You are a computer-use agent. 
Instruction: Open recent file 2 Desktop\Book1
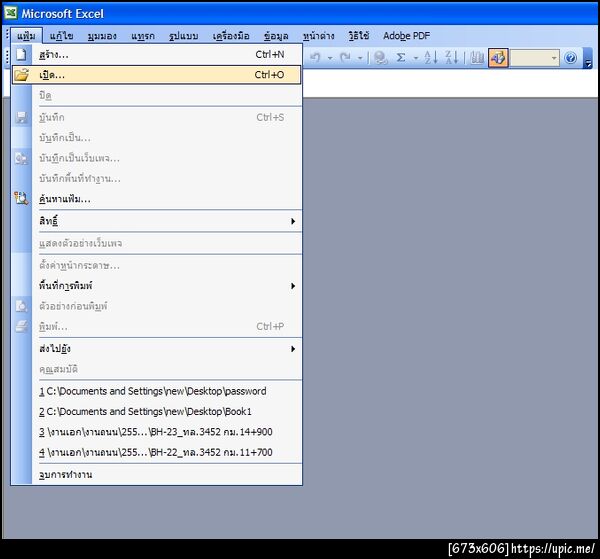157,411
